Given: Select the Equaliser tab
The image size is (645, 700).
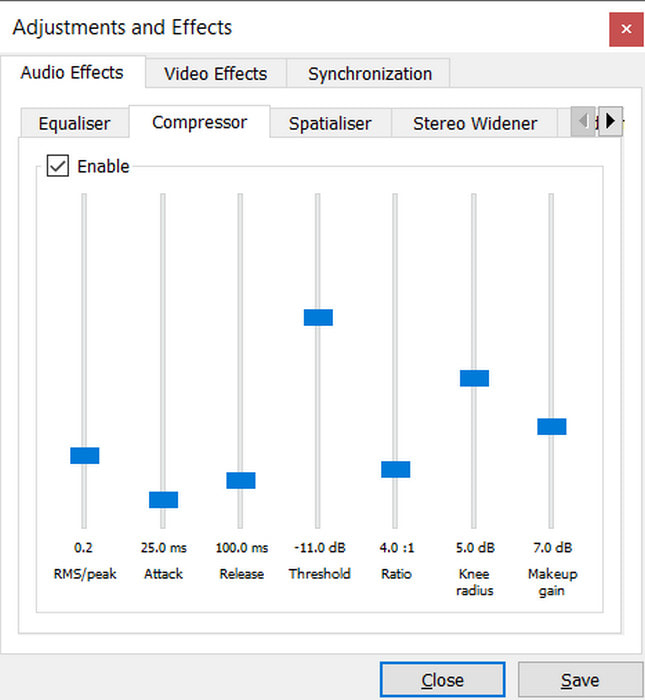Looking at the screenshot, I should click(x=74, y=124).
